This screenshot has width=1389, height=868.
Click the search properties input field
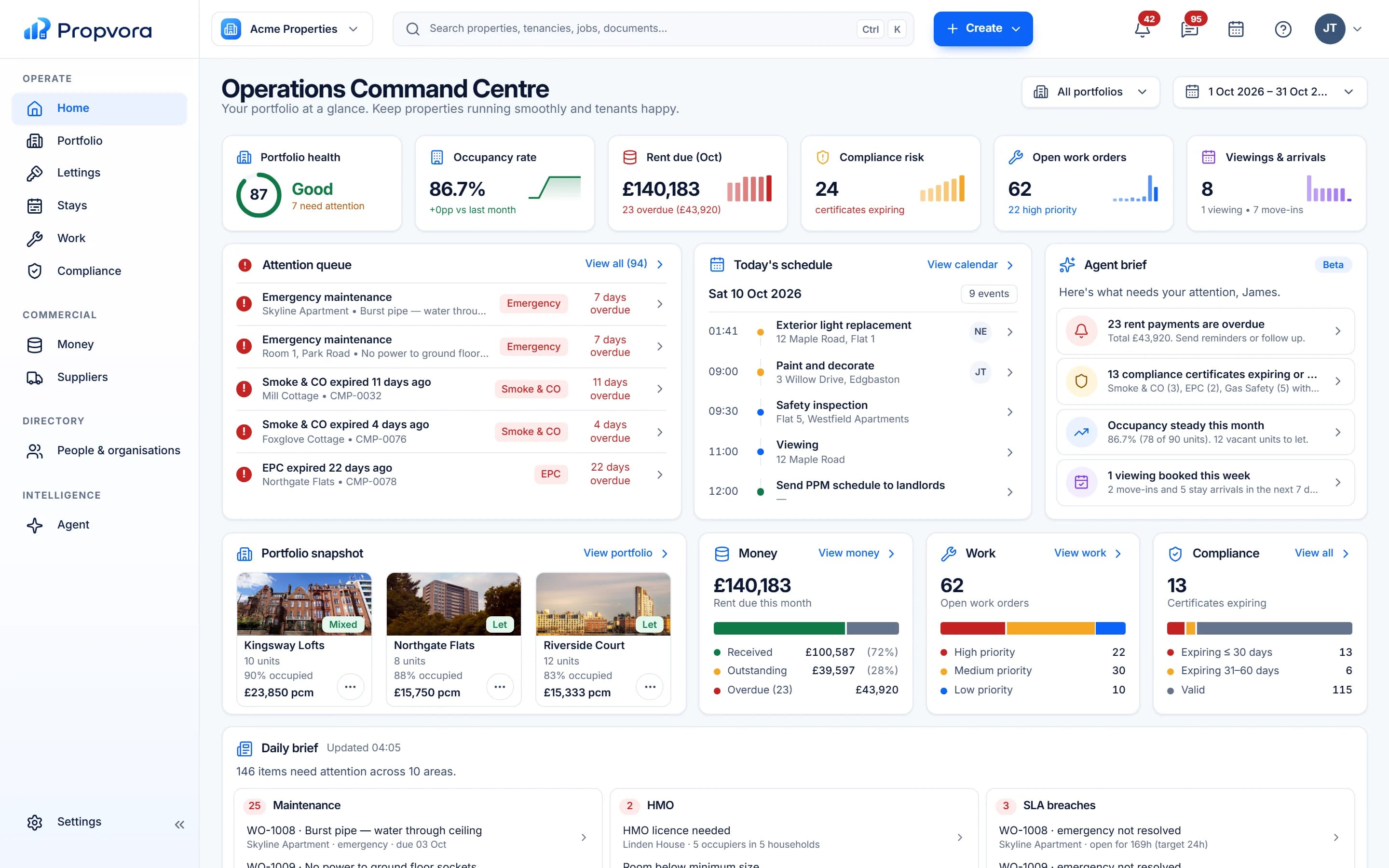pos(653,29)
